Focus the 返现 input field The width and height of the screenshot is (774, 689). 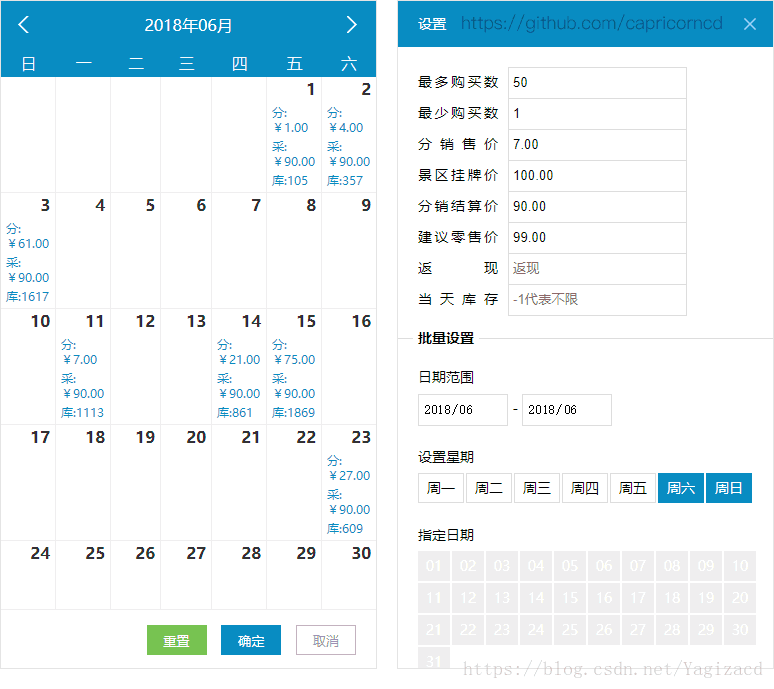coord(597,268)
